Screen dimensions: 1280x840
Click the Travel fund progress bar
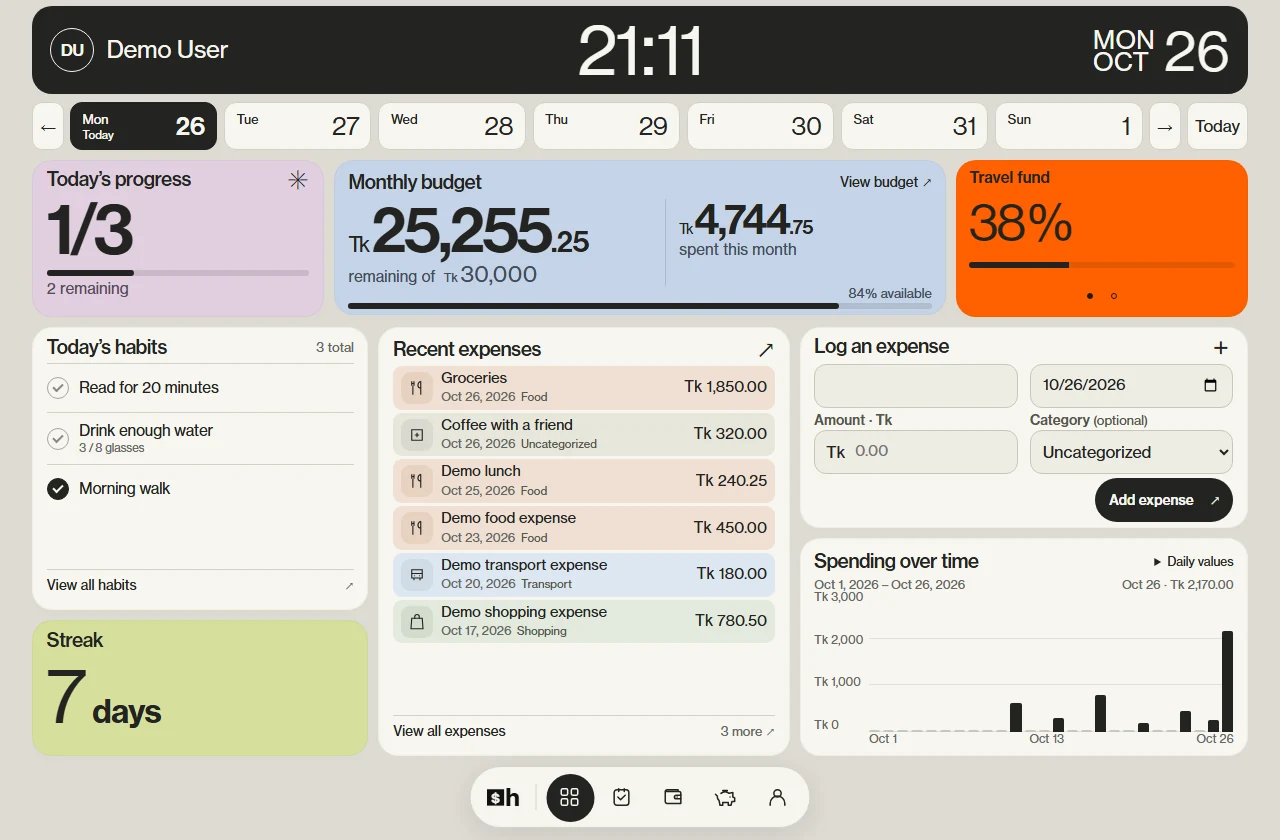click(x=1102, y=265)
